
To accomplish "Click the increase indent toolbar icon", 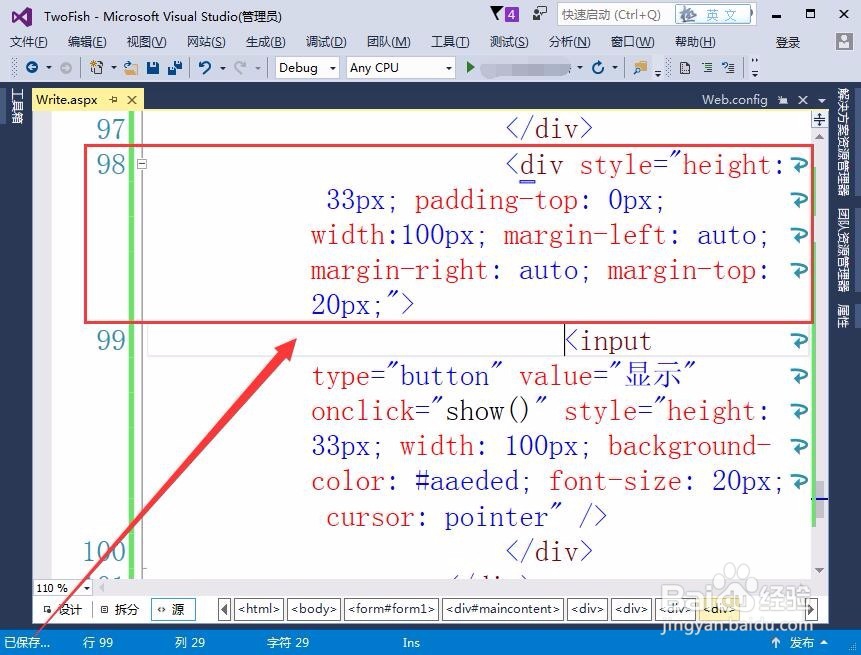I will [729, 68].
